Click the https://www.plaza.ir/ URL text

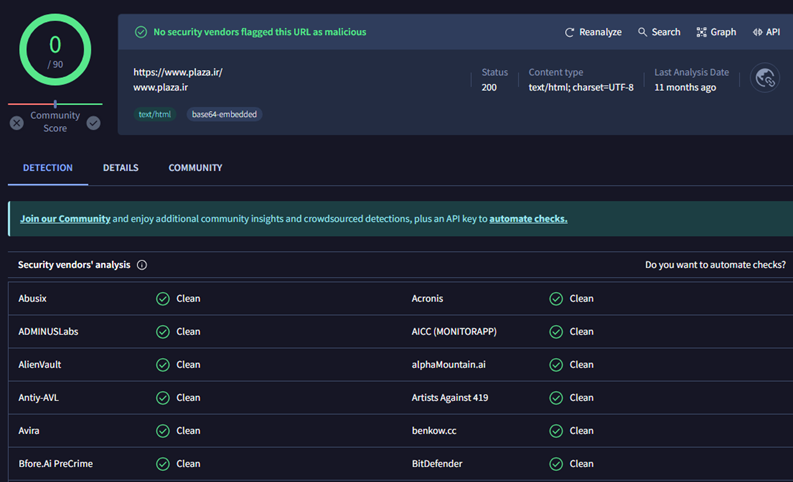(x=178, y=72)
